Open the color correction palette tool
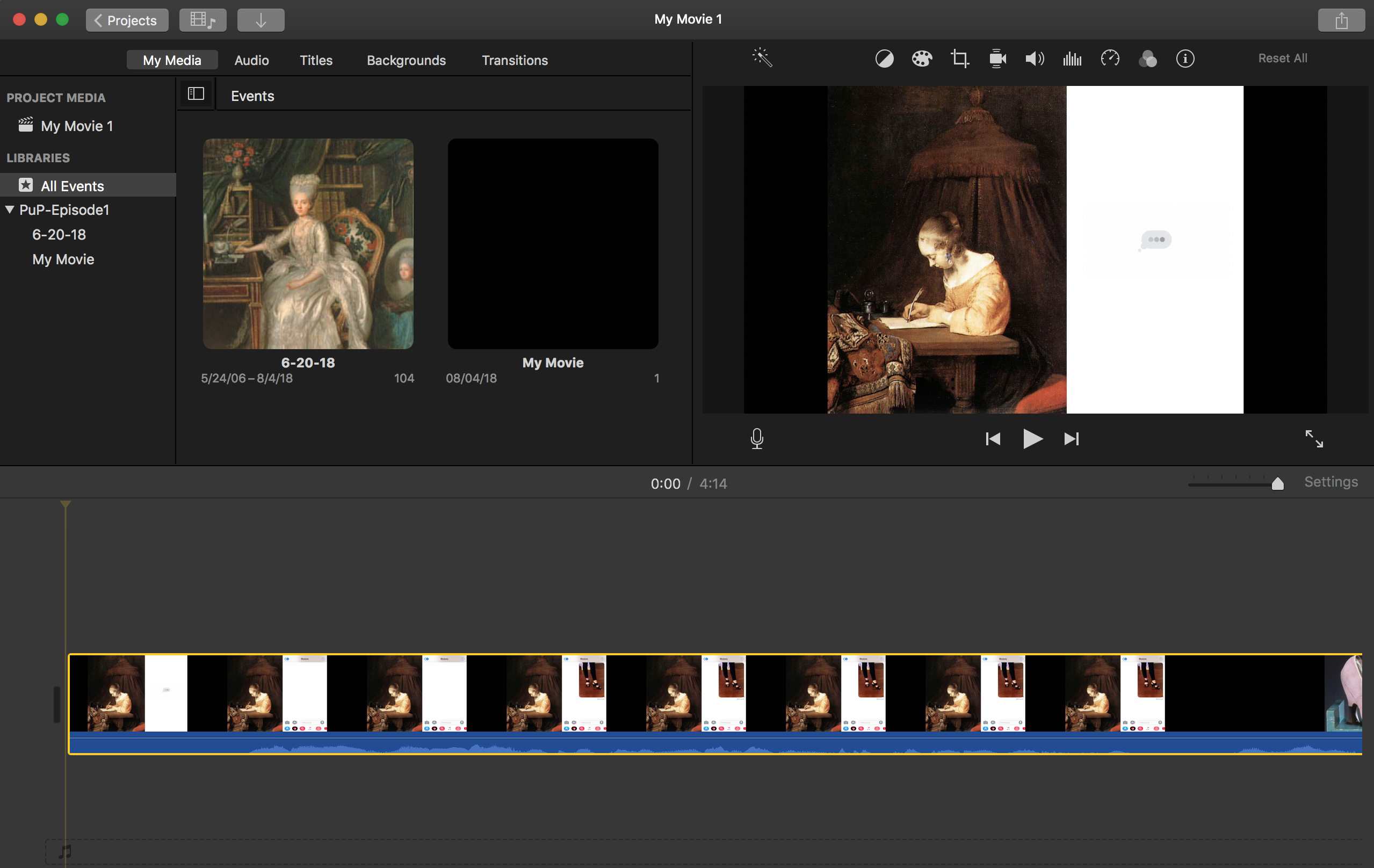The image size is (1374, 868). click(922, 58)
